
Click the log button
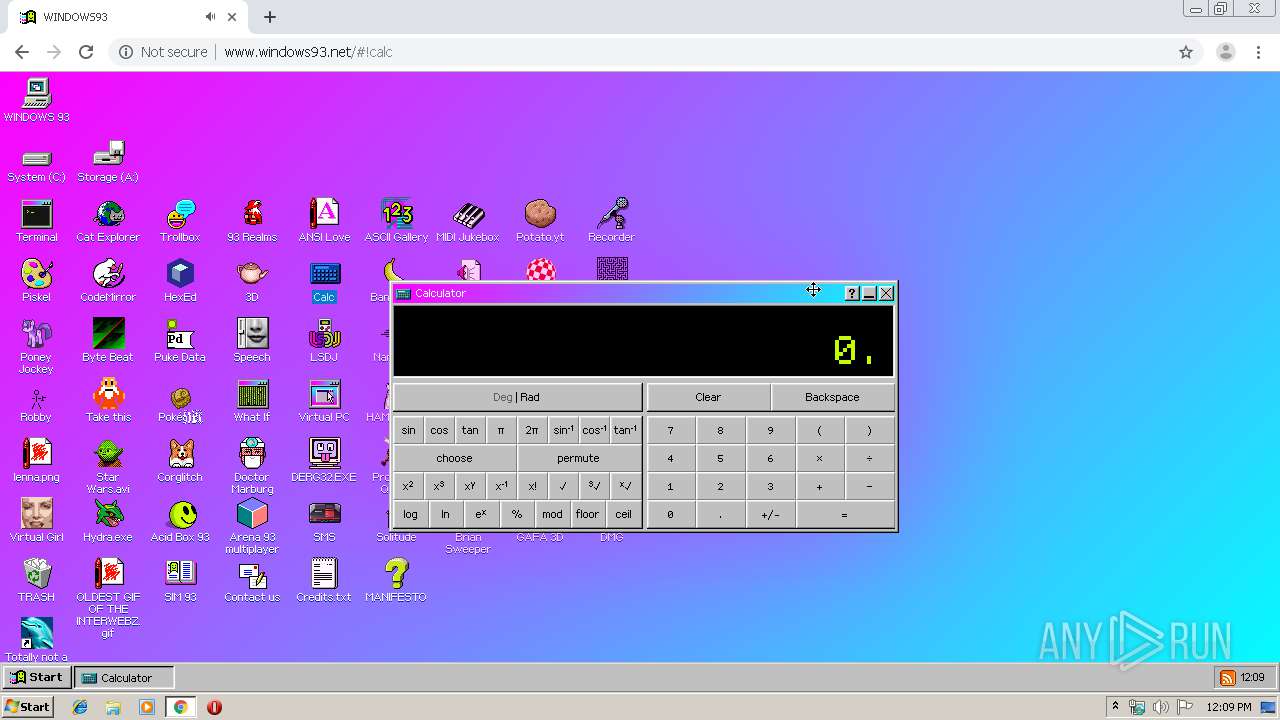(410, 514)
